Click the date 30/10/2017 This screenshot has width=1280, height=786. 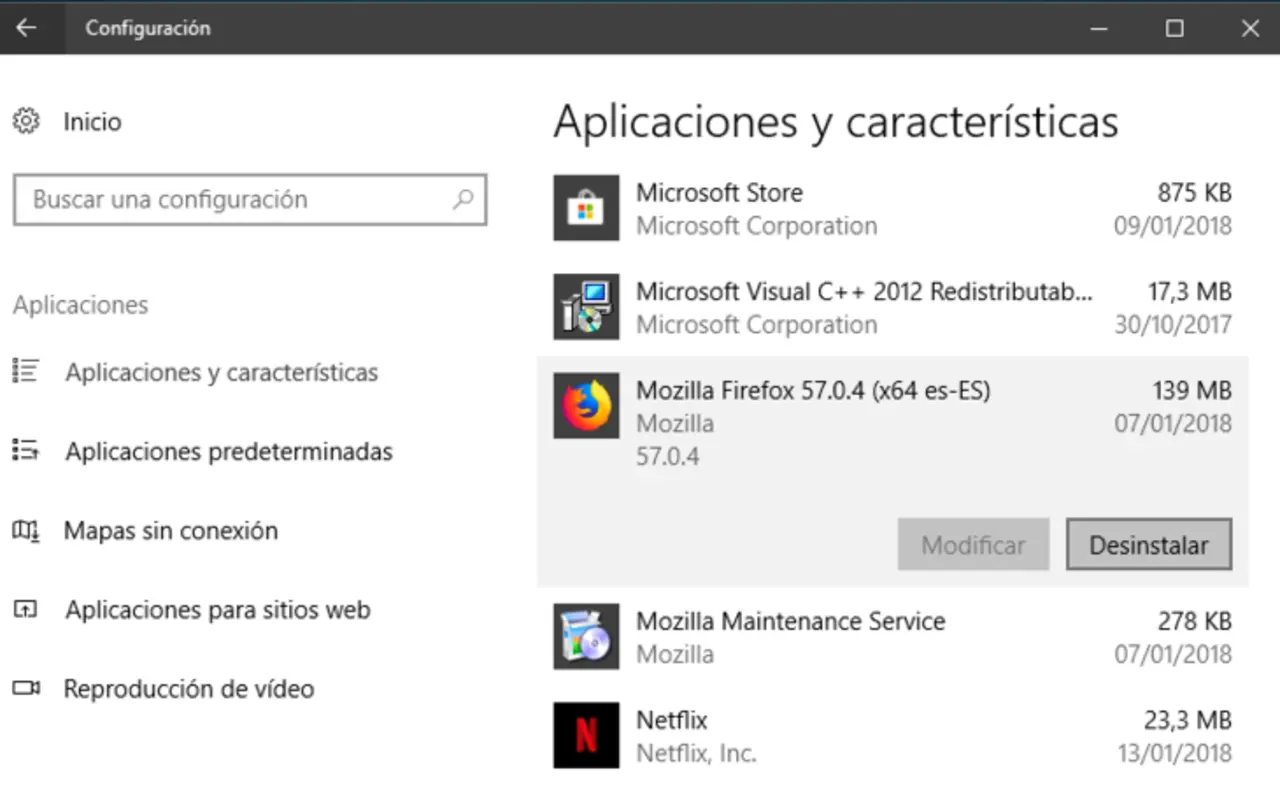click(1173, 325)
